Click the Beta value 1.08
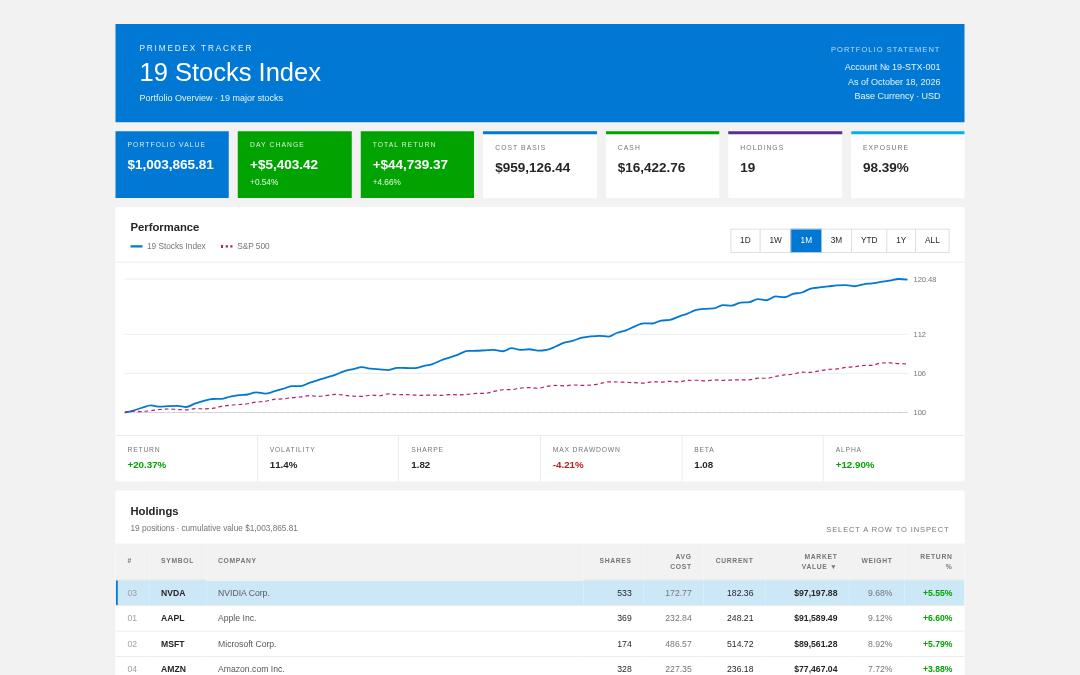Screen dimensions: 1080x675 pyautogui.click(x=703, y=465)
